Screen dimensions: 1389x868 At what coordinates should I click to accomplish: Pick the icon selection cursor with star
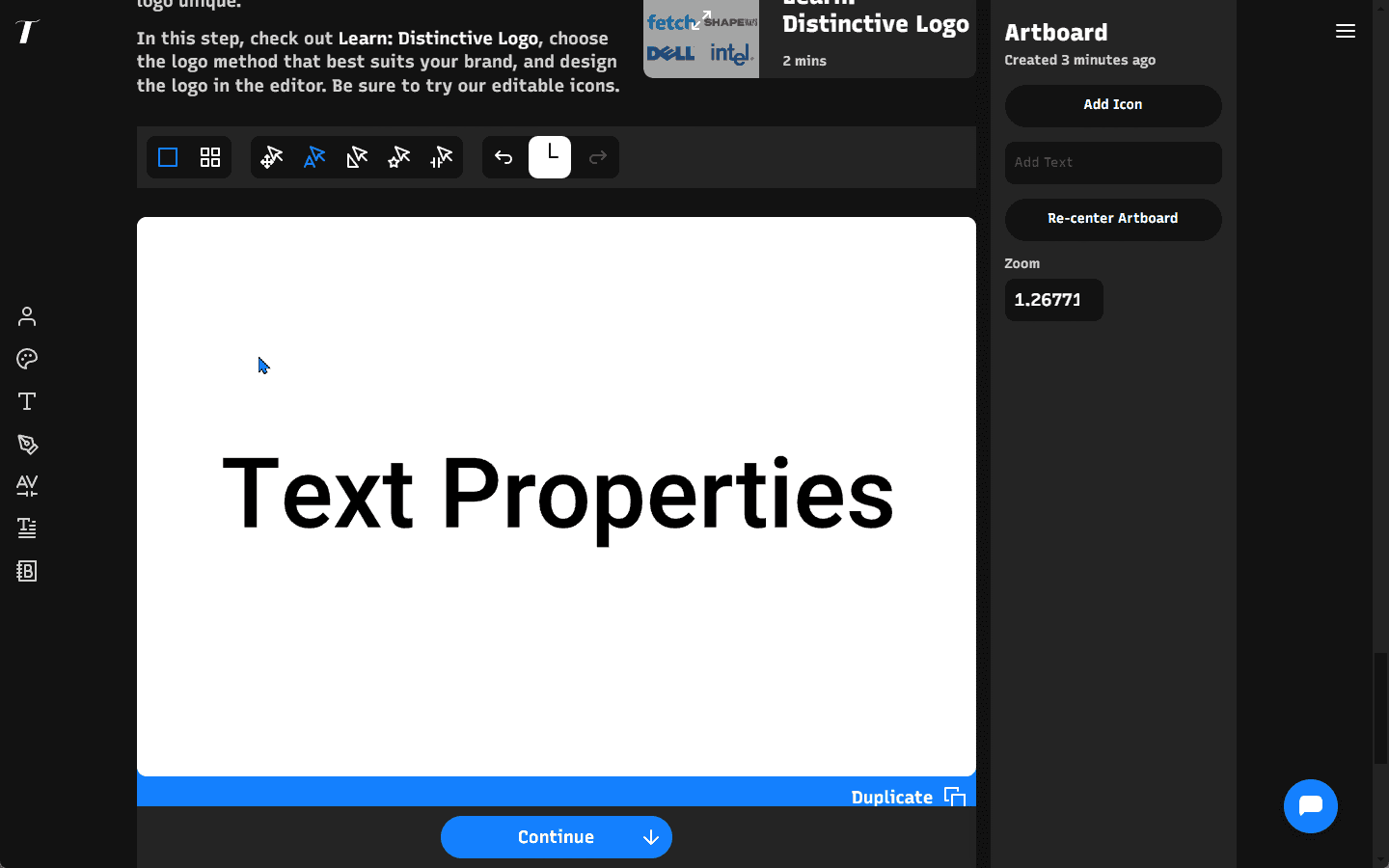(x=398, y=157)
